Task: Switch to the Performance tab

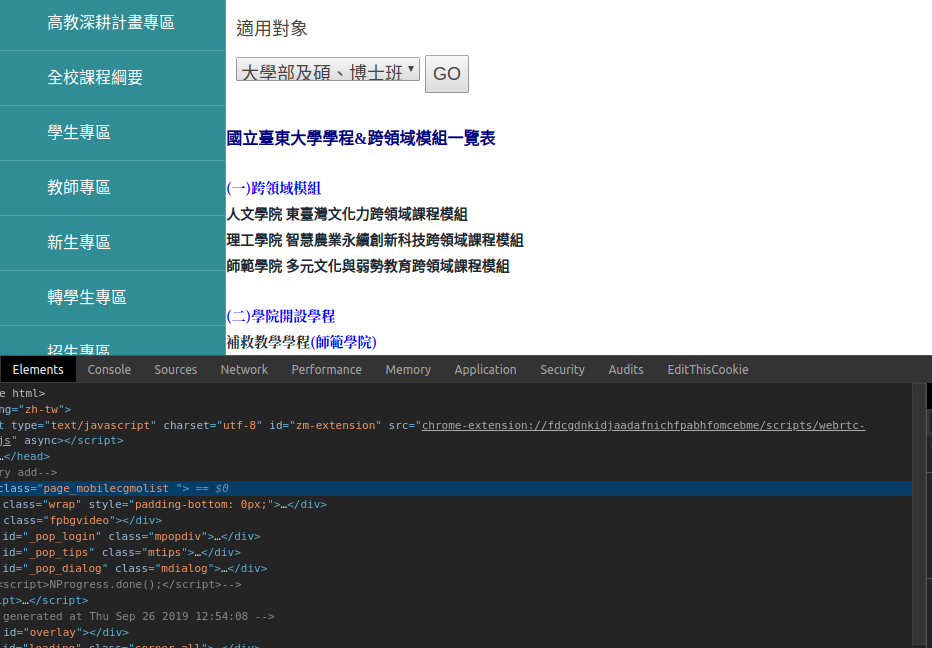Action: (326, 370)
